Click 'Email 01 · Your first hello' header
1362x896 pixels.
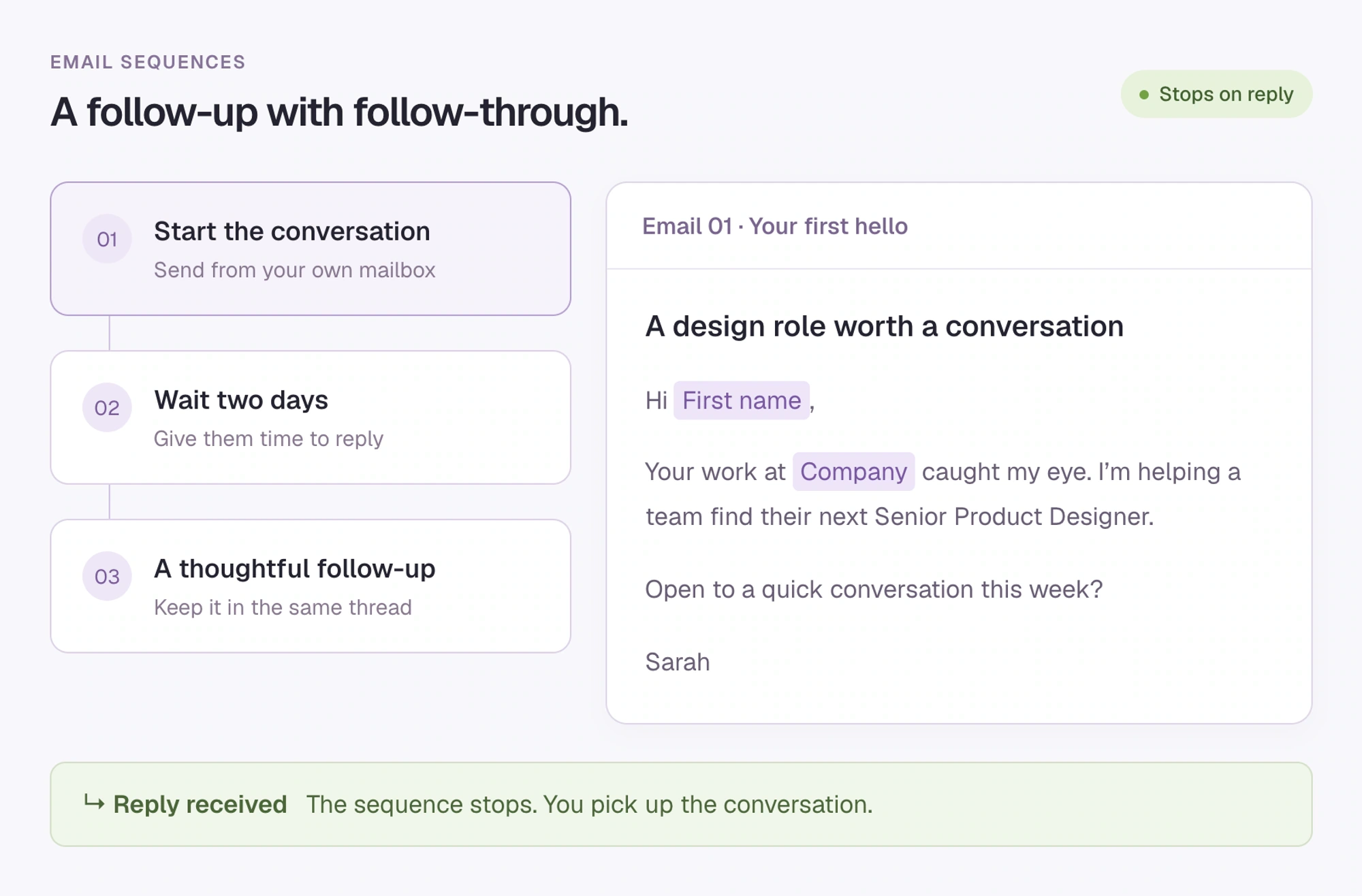[x=775, y=226]
